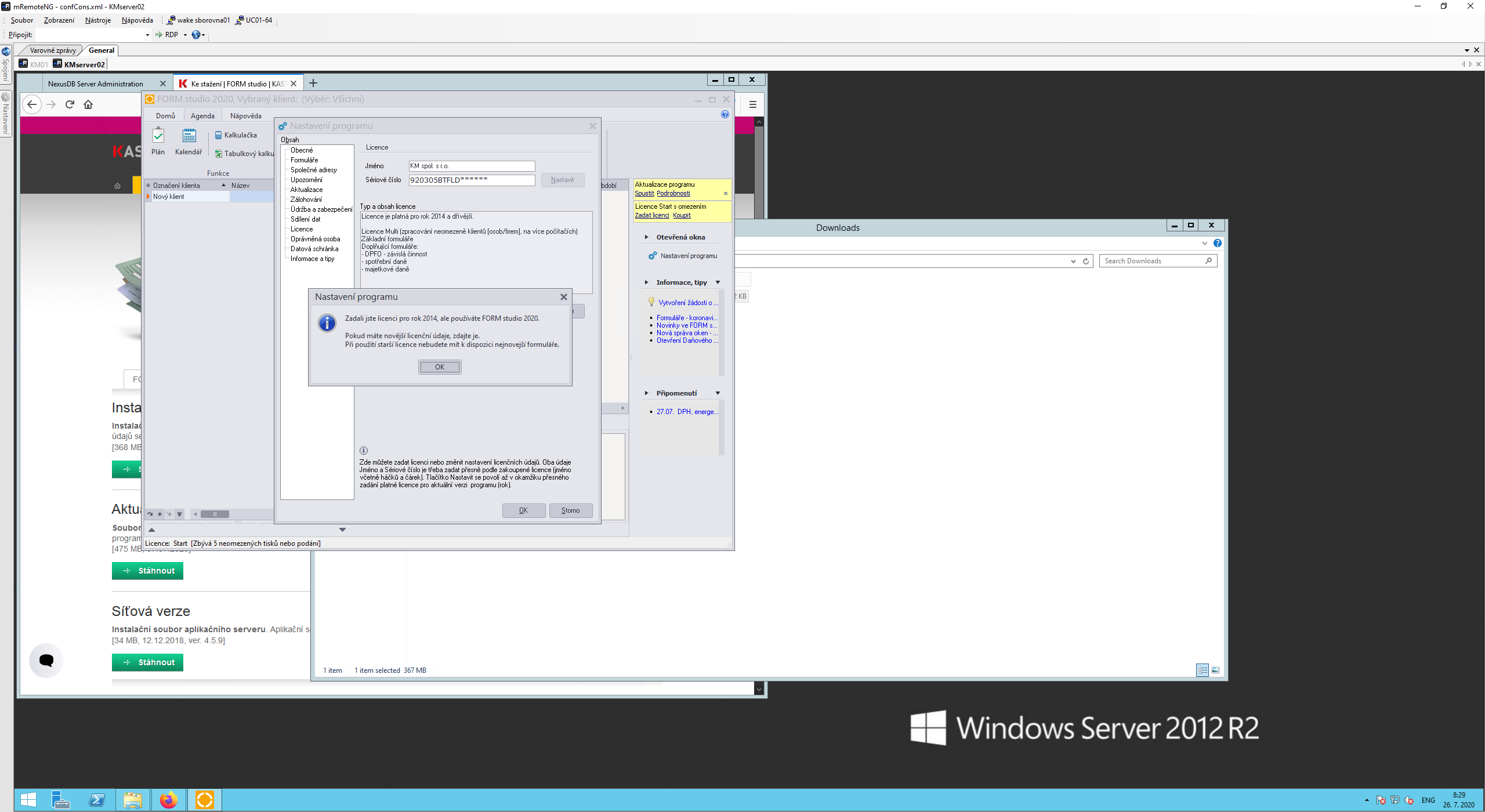Click the Plán clipboard icon
The image size is (1485, 812).
(158, 136)
